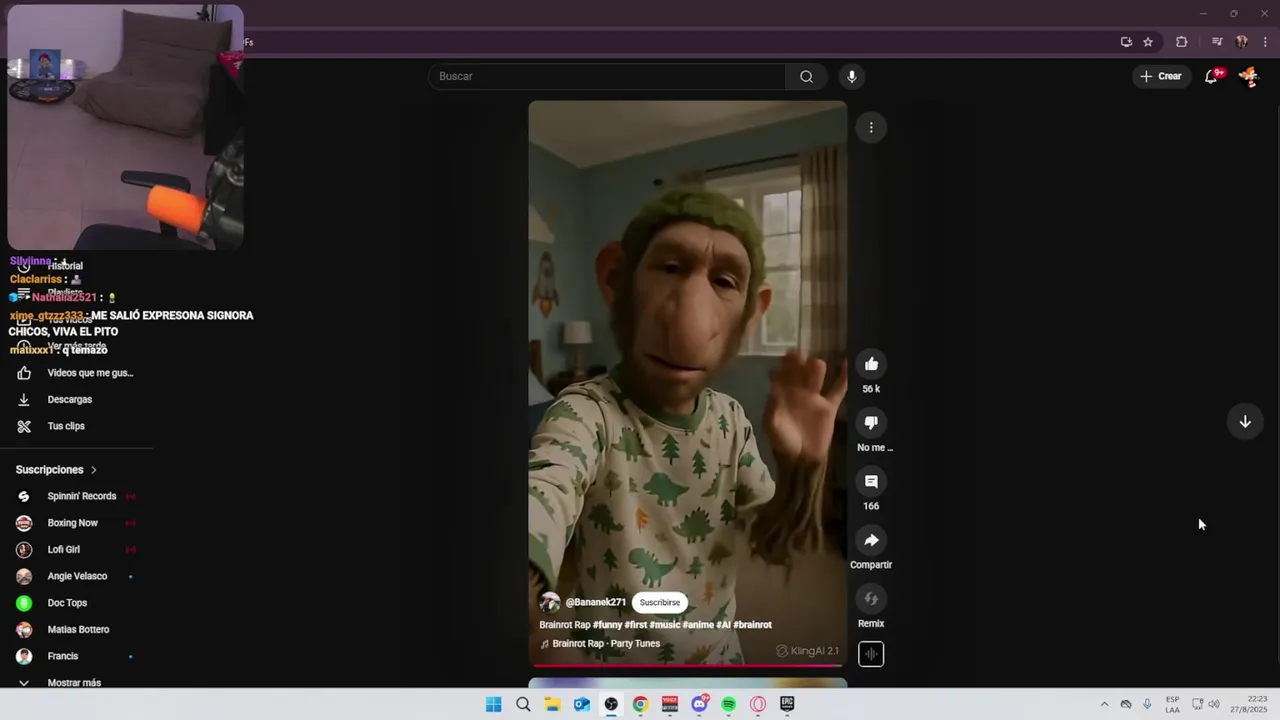Open taskbar search magnifier
The height and width of the screenshot is (720, 1280).
(523, 704)
